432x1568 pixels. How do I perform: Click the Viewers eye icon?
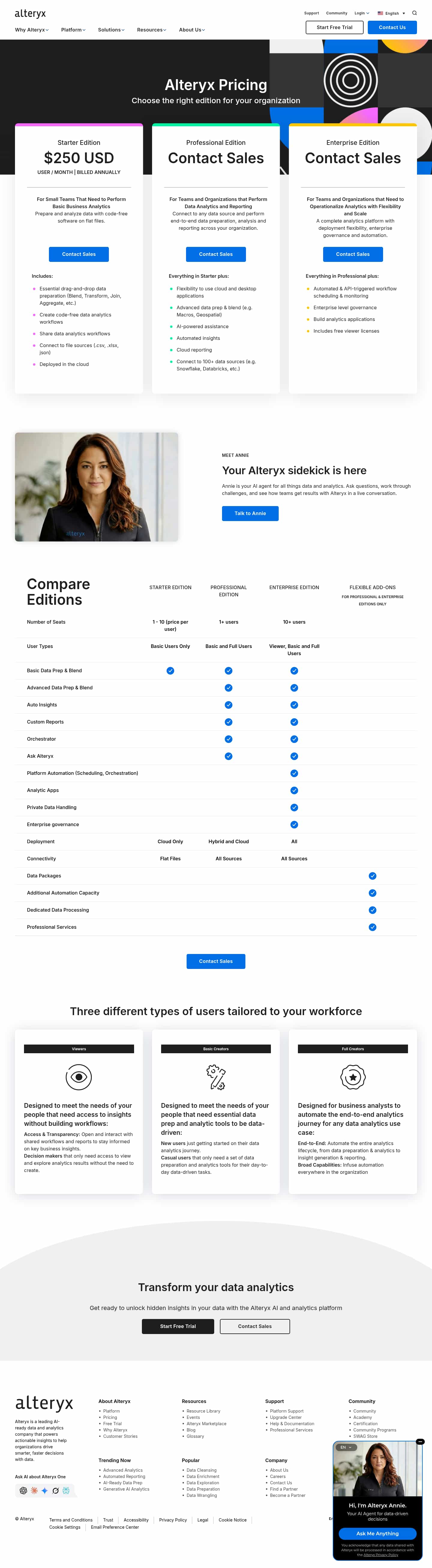click(79, 1077)
